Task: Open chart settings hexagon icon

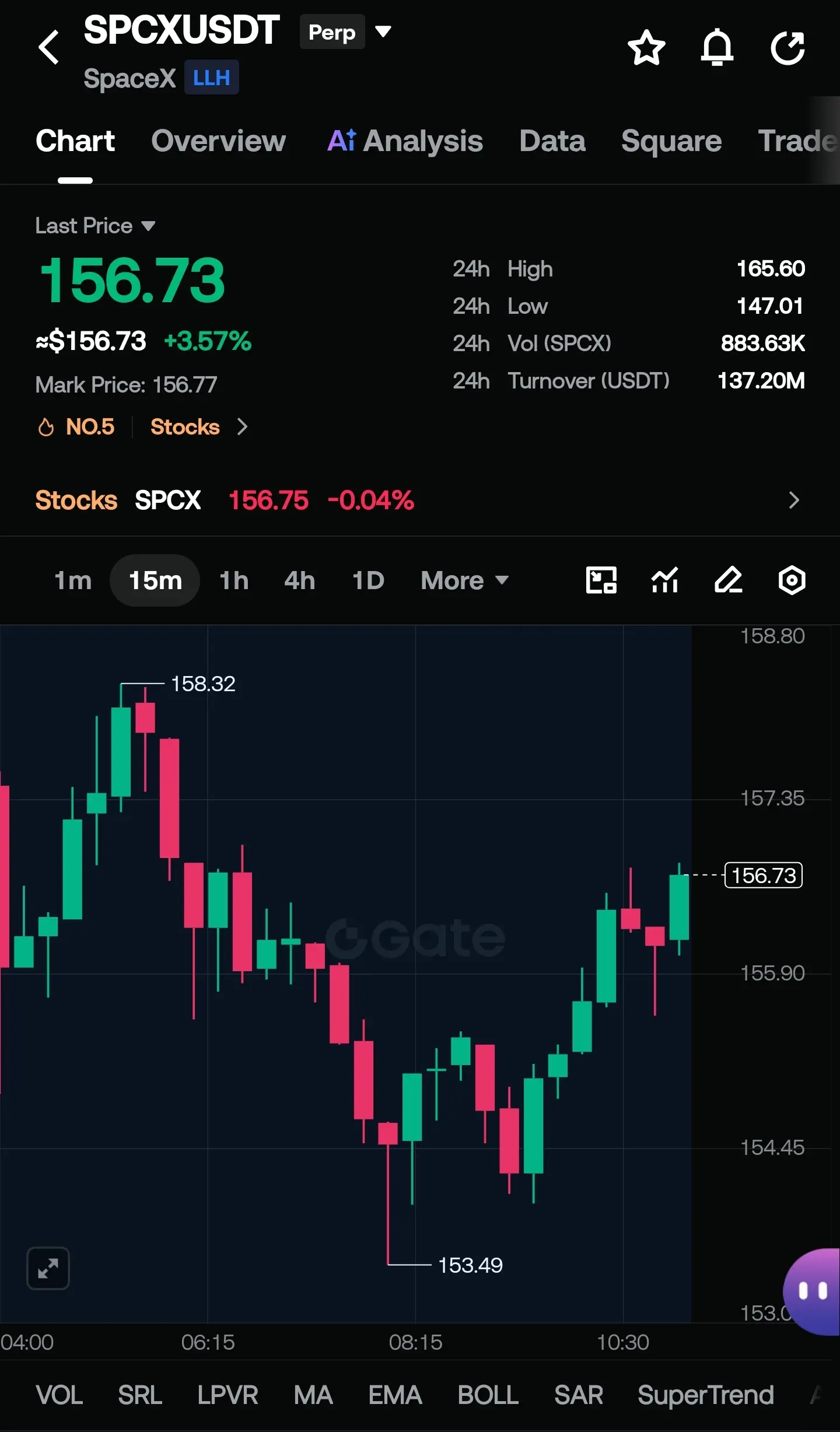Action: click(x=792, y=580)
